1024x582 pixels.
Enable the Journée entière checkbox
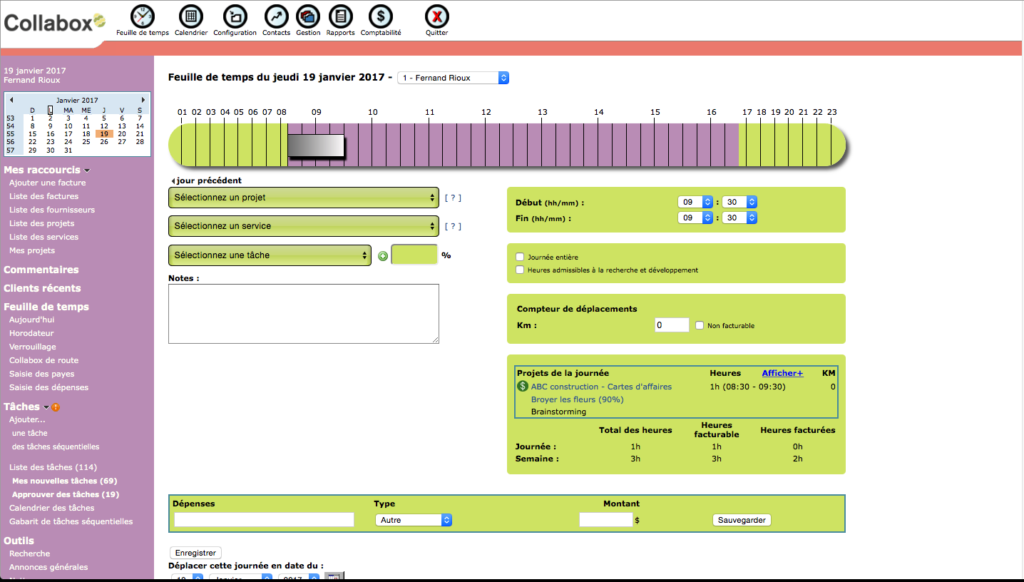(x=520, y=257)
